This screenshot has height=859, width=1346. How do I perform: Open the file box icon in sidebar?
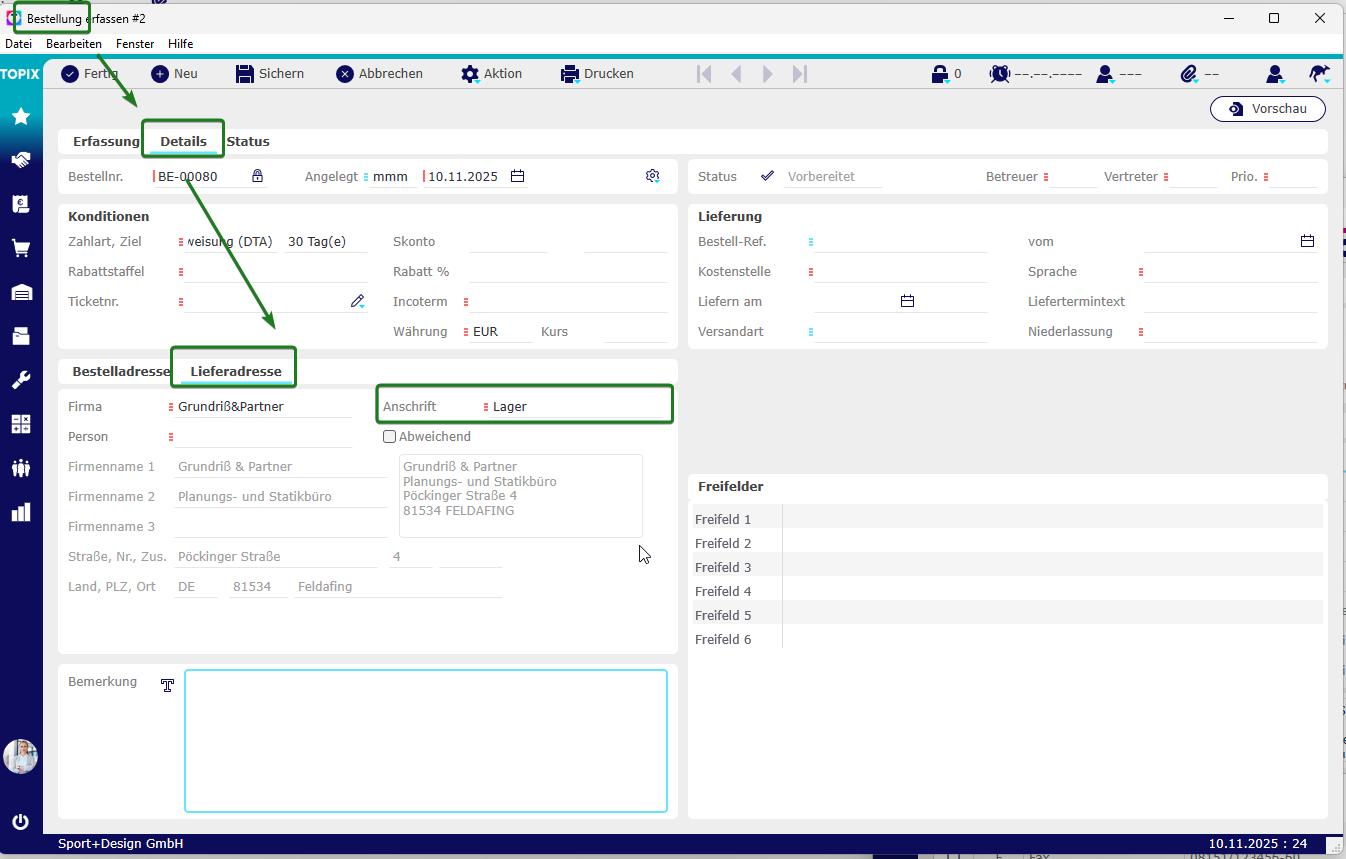pyautogui.click(x=20, y=336)
